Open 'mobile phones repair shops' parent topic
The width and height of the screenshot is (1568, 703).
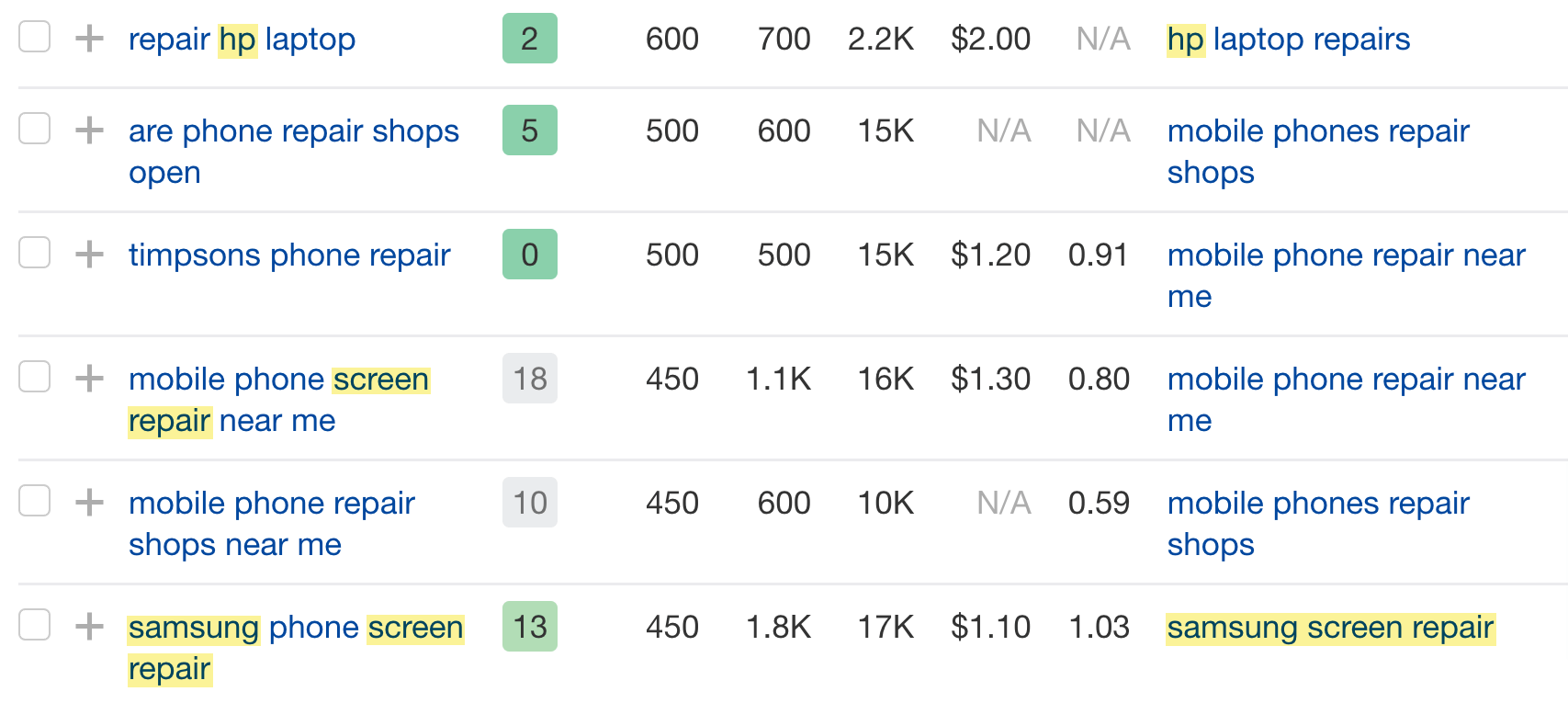tap(1318, 151)
